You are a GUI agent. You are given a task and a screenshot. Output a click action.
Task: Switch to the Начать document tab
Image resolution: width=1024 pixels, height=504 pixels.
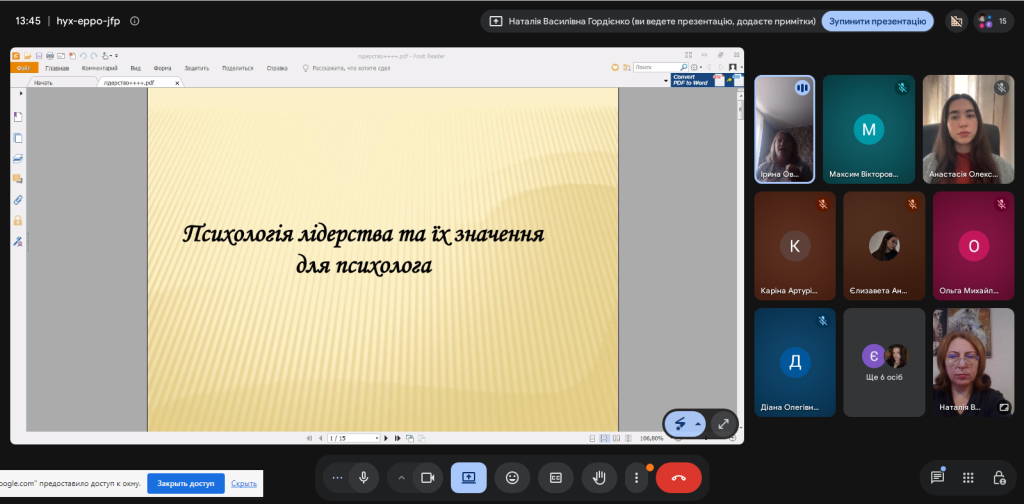[x=61, y=83]
